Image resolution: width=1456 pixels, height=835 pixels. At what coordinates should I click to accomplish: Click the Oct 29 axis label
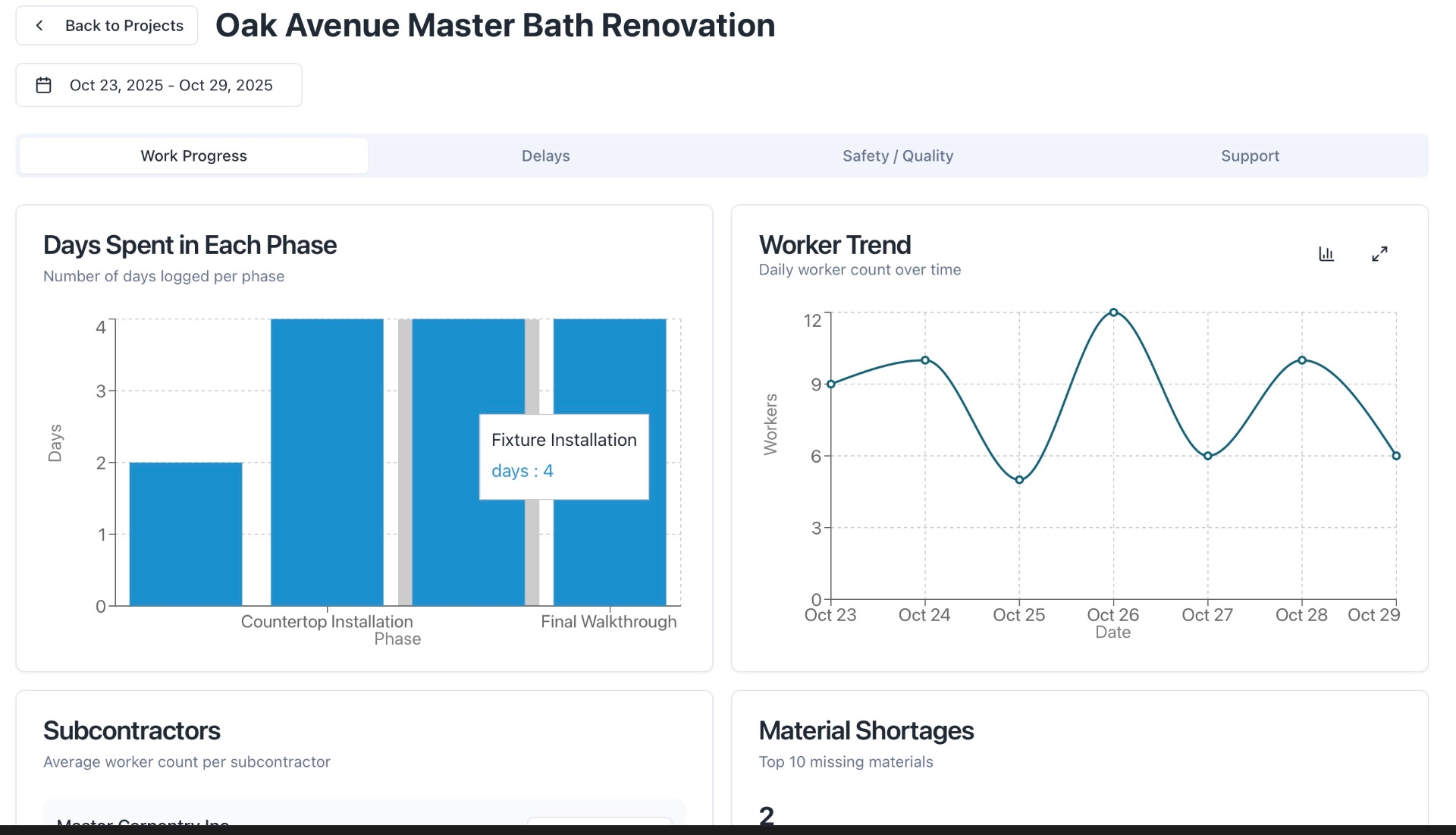click(x=1373, y=615)
